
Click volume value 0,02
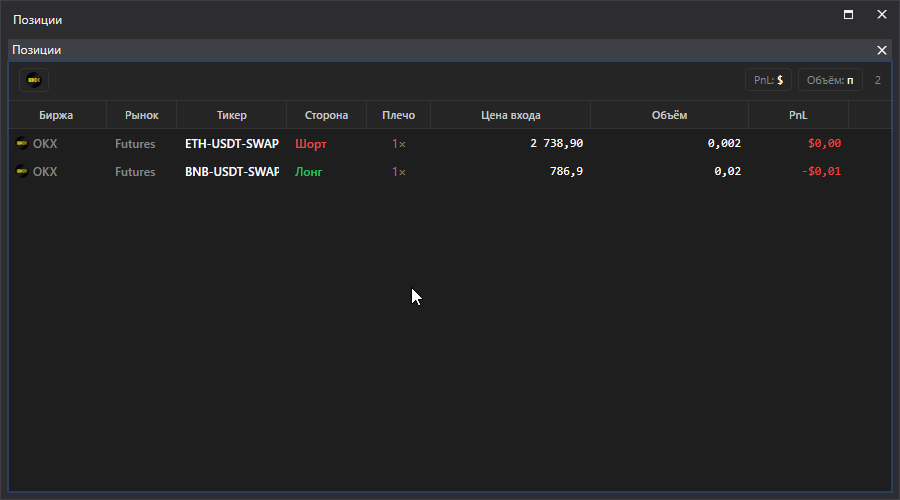727,171
